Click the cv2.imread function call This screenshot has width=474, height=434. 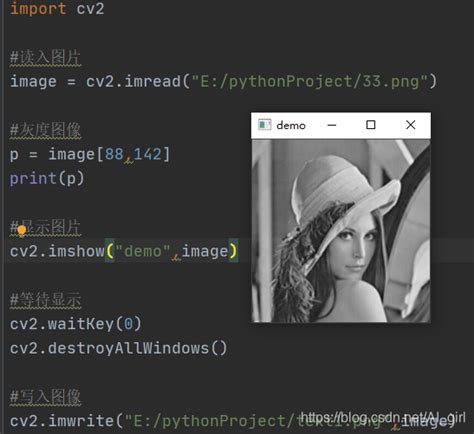tap(133, 81)
